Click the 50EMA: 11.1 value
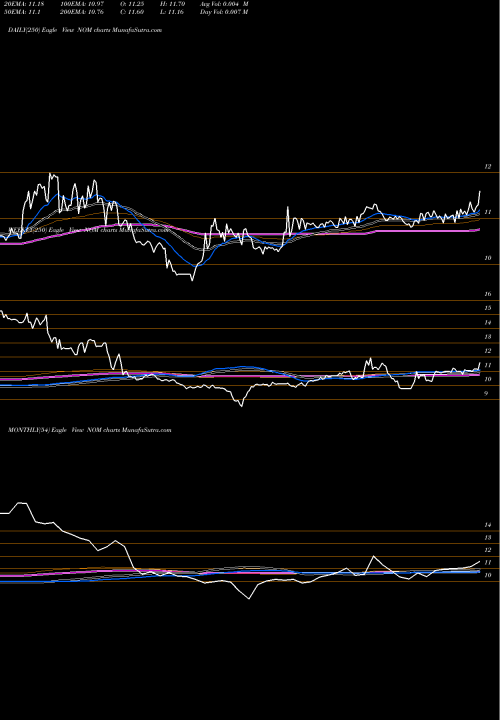The width and height of the screenshot is (500, 720). [x=23, y=12]
